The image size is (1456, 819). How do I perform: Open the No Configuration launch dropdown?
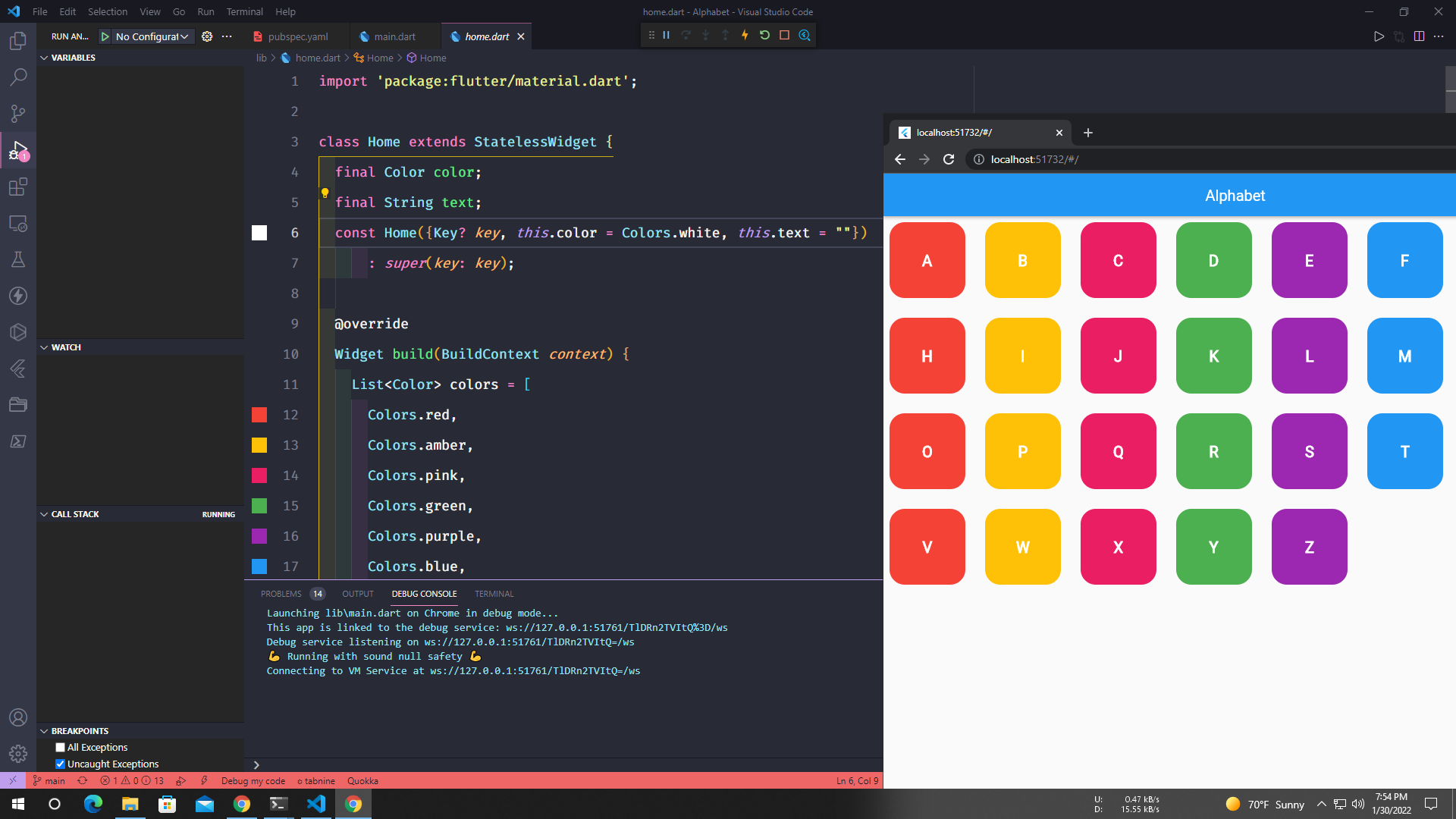pos(152,36)
